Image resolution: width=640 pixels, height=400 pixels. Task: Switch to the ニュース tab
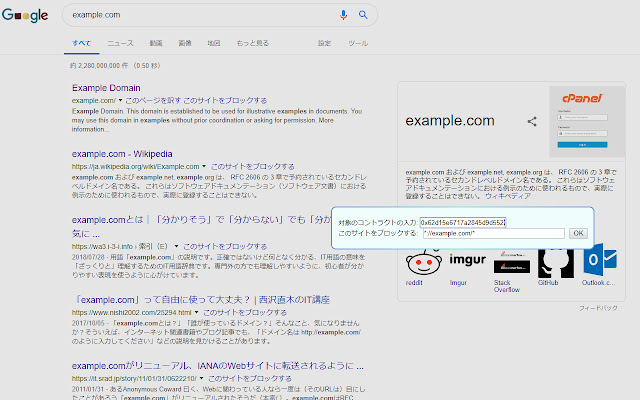click(120, 43)
